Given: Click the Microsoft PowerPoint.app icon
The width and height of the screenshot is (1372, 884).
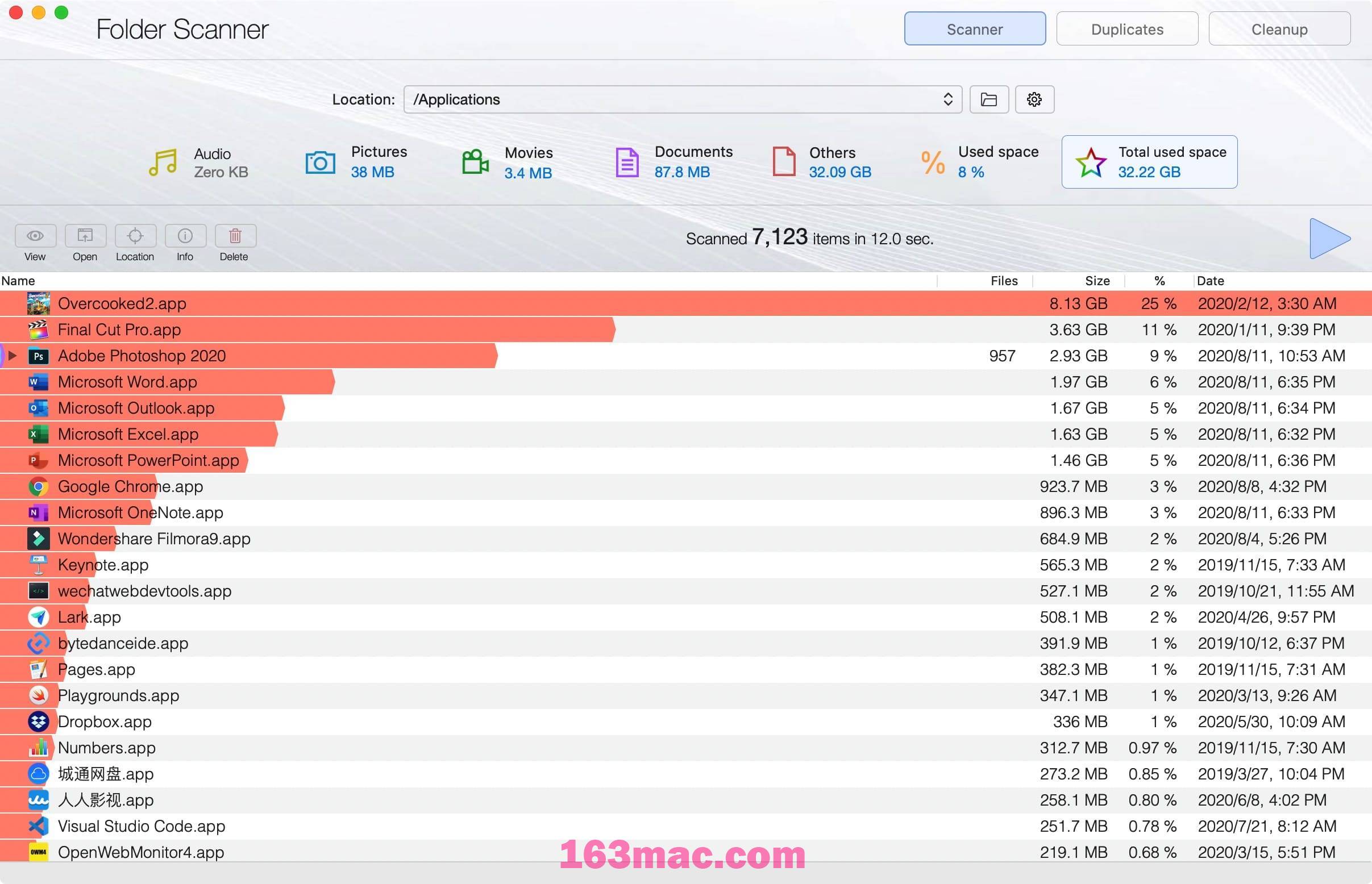Looking at the screenshot, I should tap(38, 460).
